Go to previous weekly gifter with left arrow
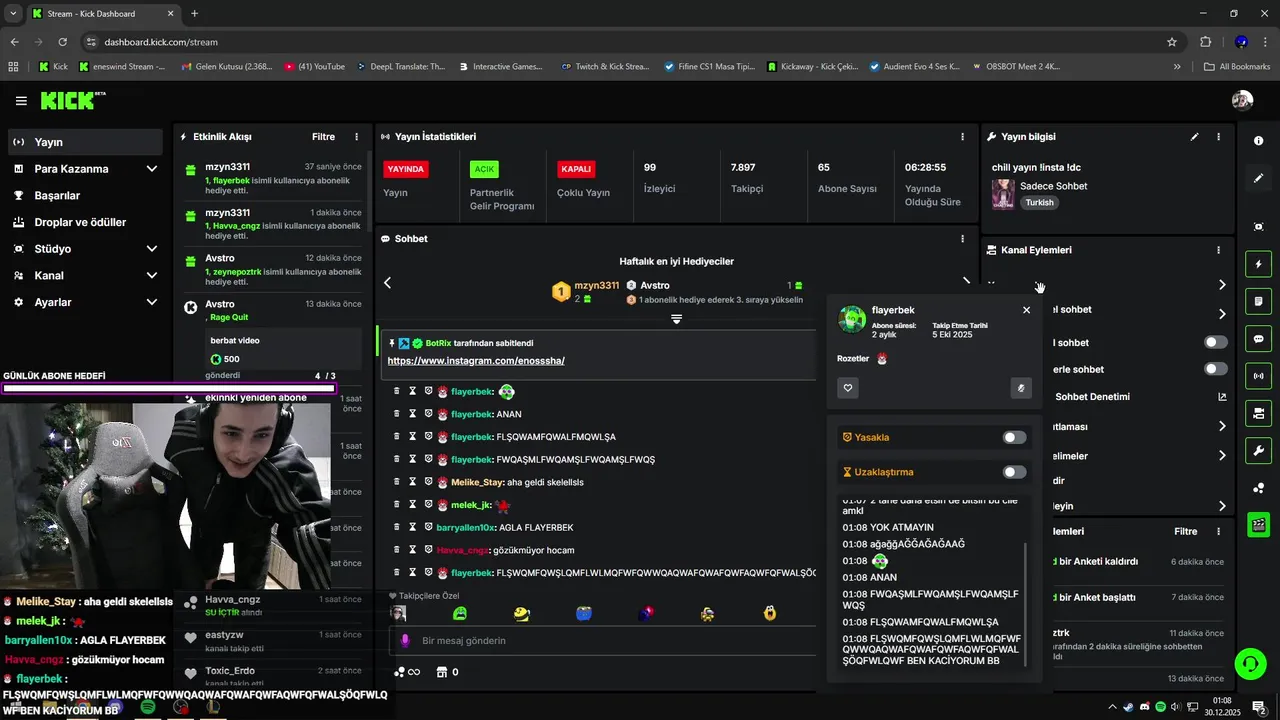 click(x=388, y=283)
